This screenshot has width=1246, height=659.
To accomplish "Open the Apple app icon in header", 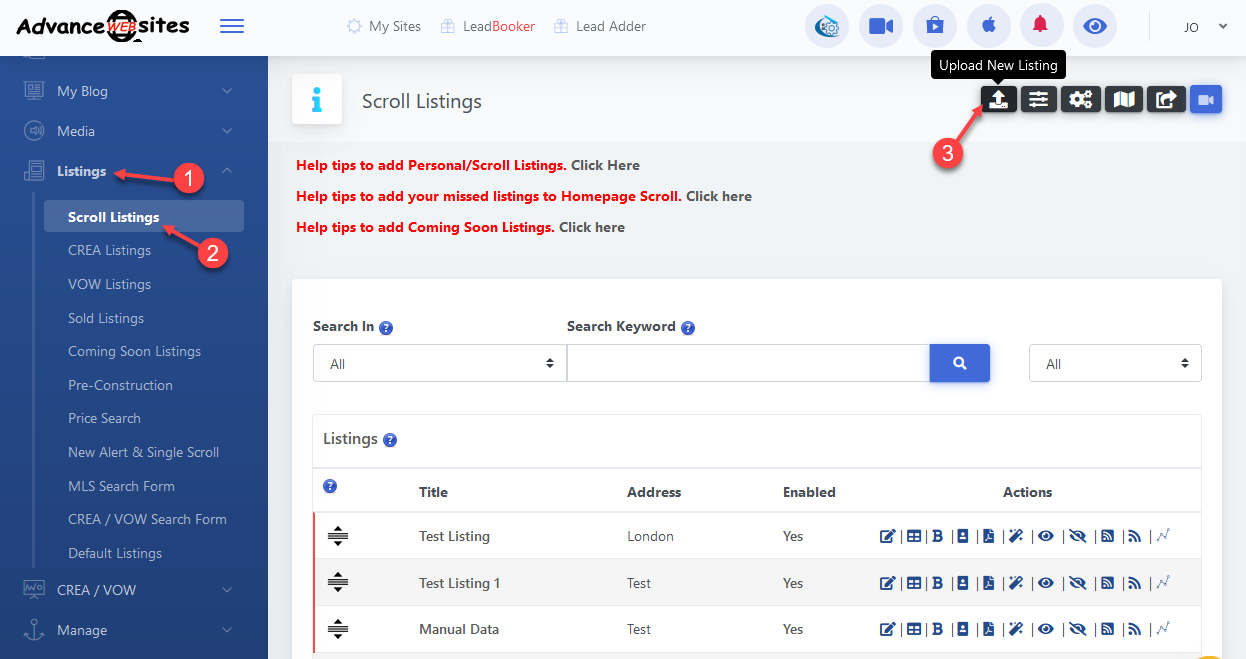I will [x=988, y=26].
